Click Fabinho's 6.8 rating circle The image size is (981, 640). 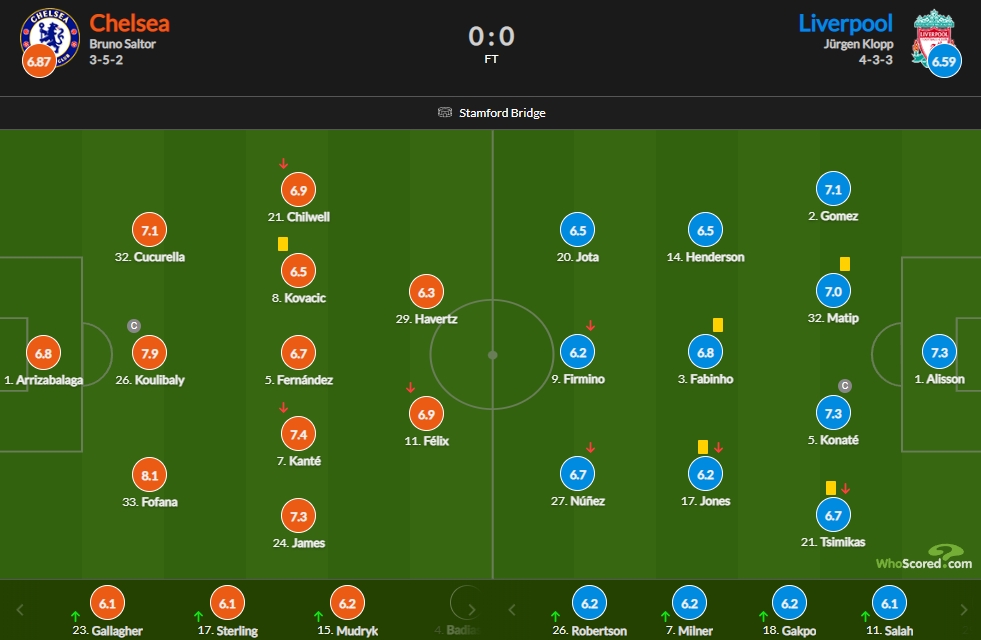[705, 352]
